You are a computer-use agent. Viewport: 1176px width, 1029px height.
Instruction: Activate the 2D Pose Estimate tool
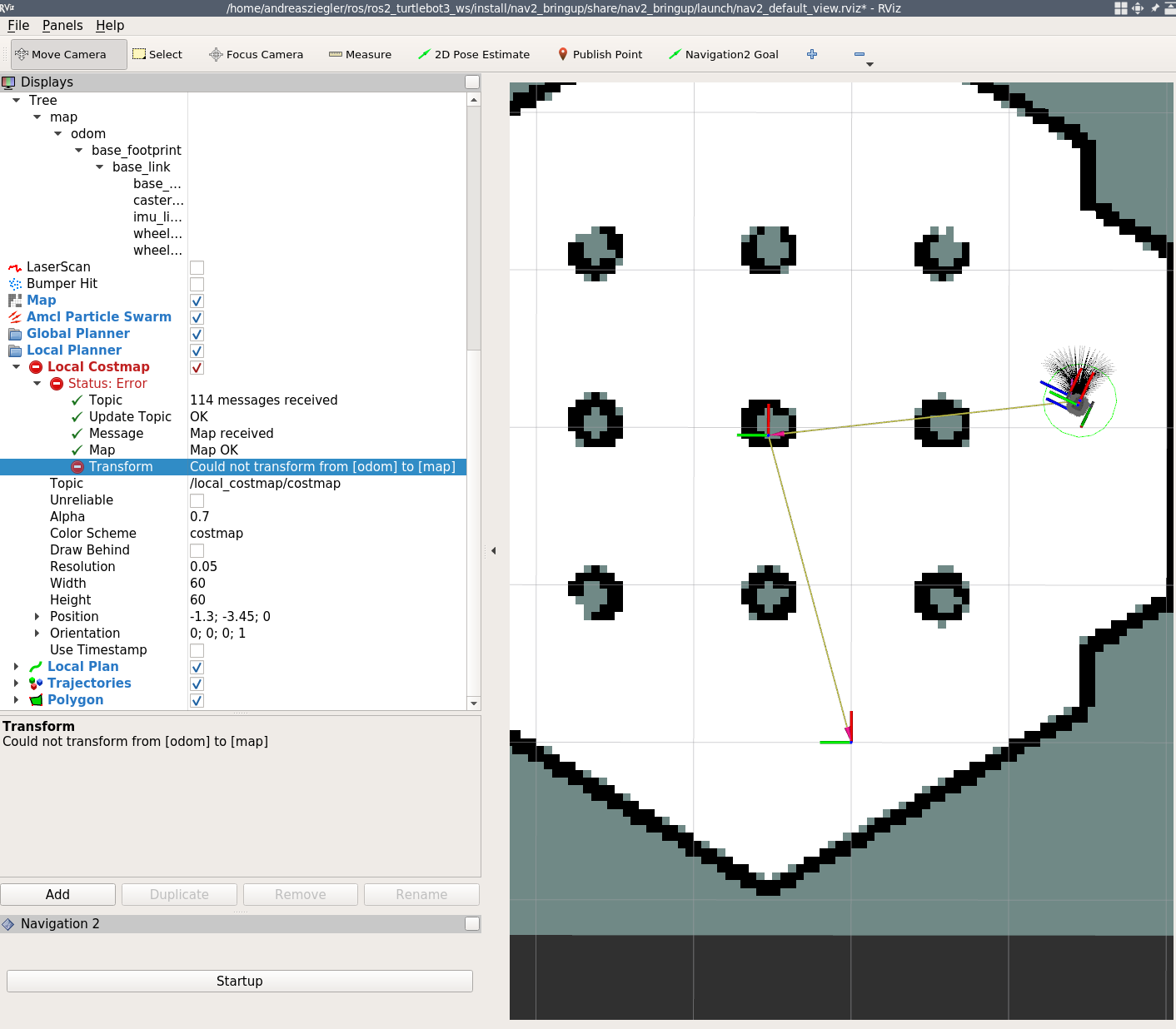point(474,54)
